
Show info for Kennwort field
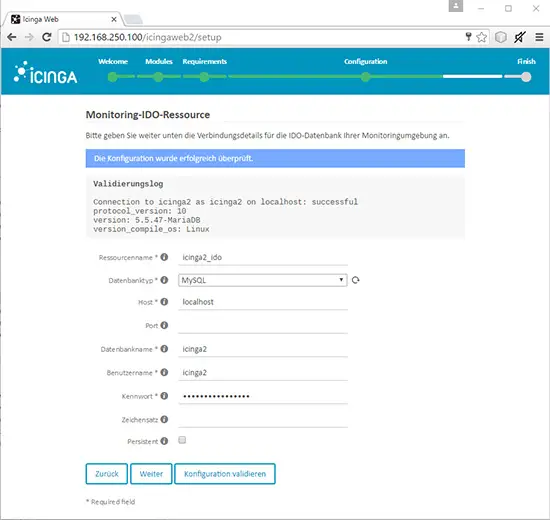pos(164,396)
